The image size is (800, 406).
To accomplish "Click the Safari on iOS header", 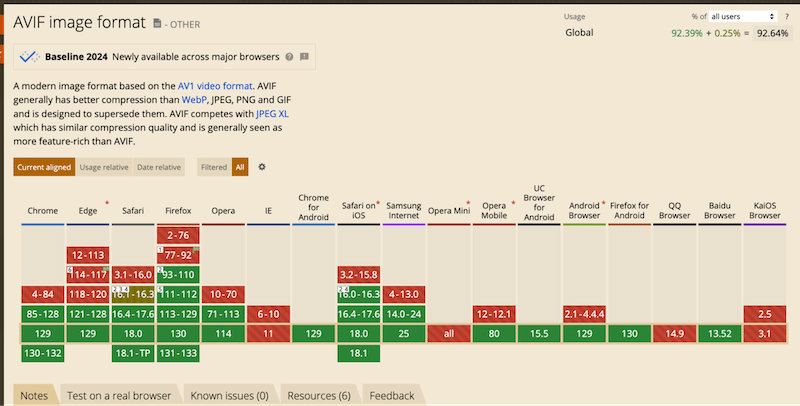I will pyautogui.click(x=359, y=210).
